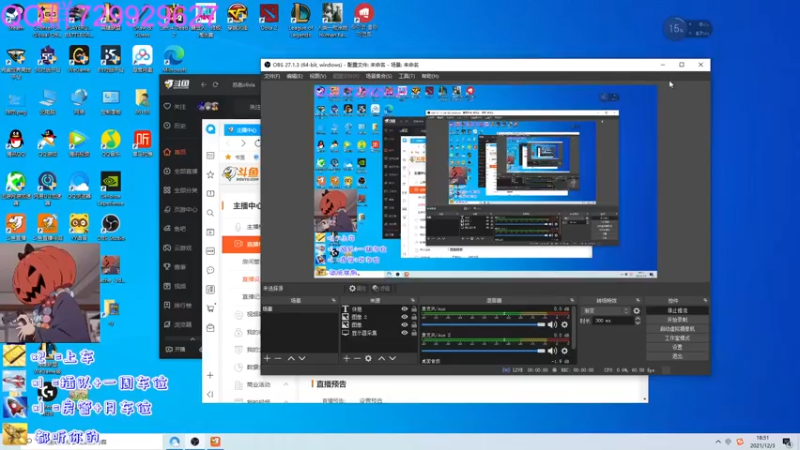Click the shopping cart icon in browser side strip

click(x=210, y=308)
